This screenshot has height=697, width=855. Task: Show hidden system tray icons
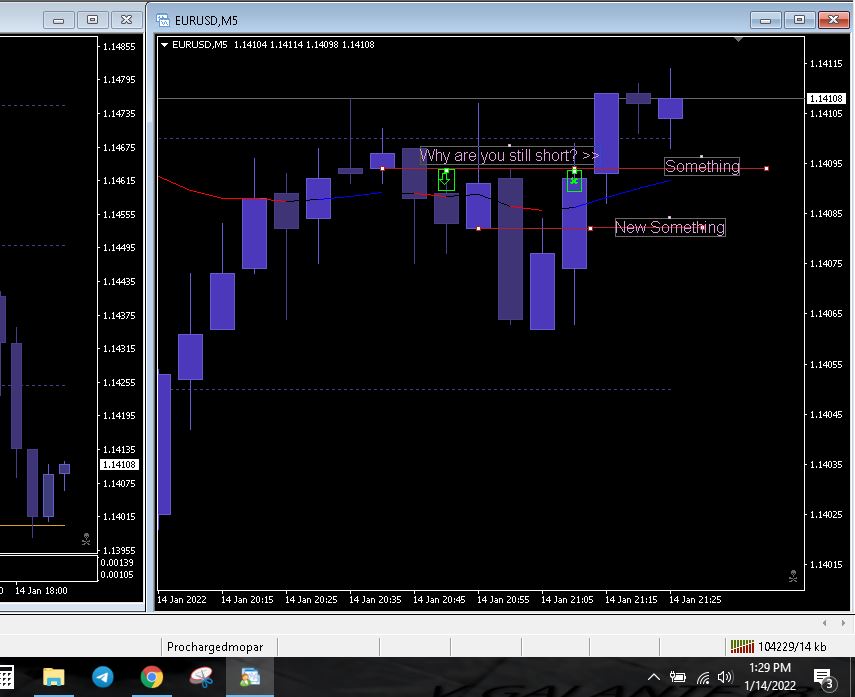point(655,677)
